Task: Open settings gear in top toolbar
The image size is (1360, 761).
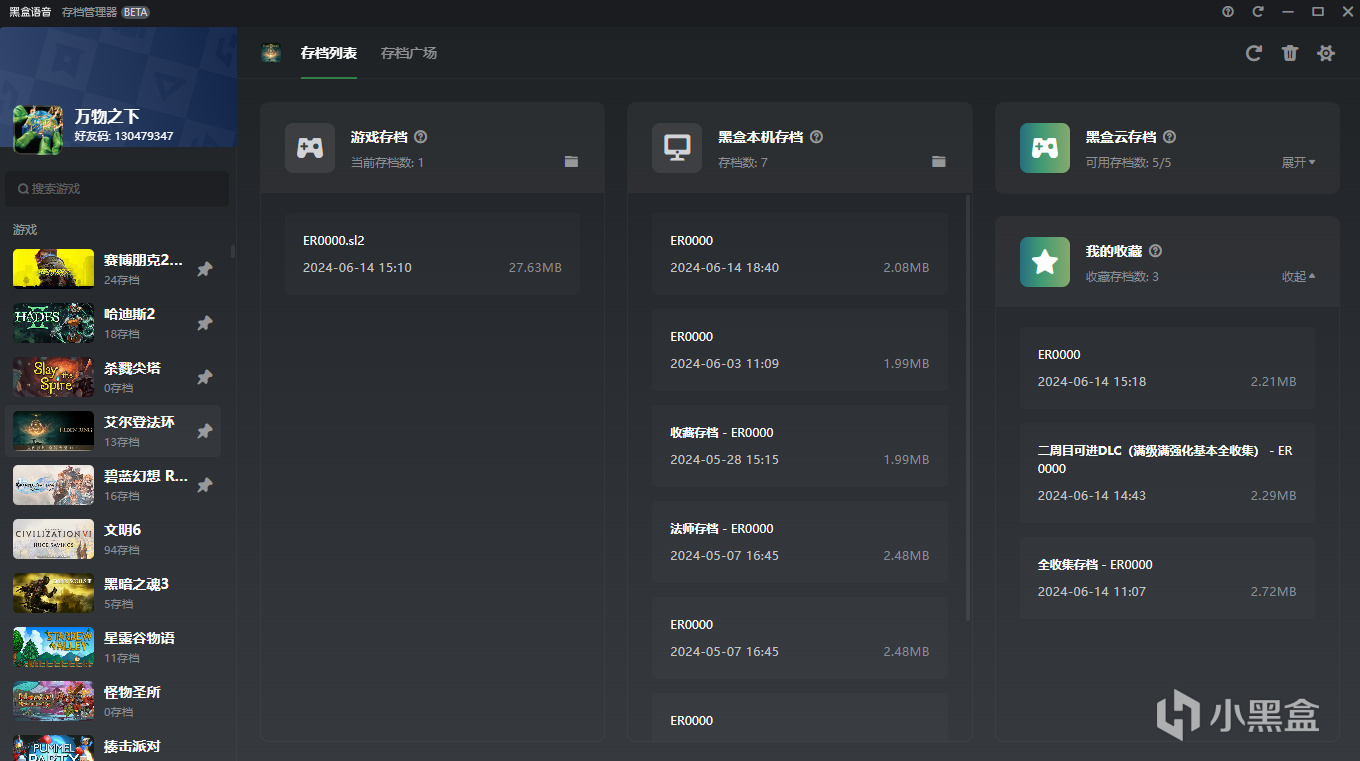Action: [x=1326, y=53]
